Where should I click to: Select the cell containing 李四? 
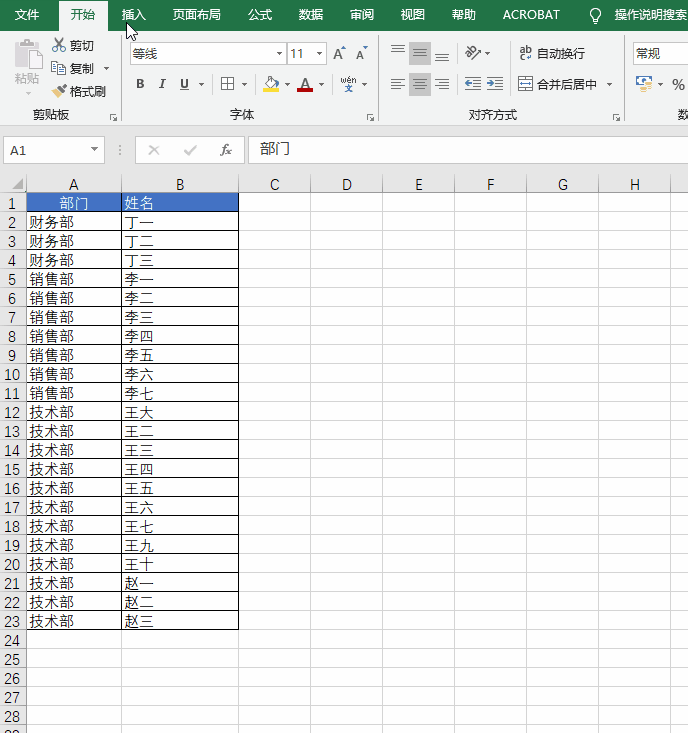[180, 336]
